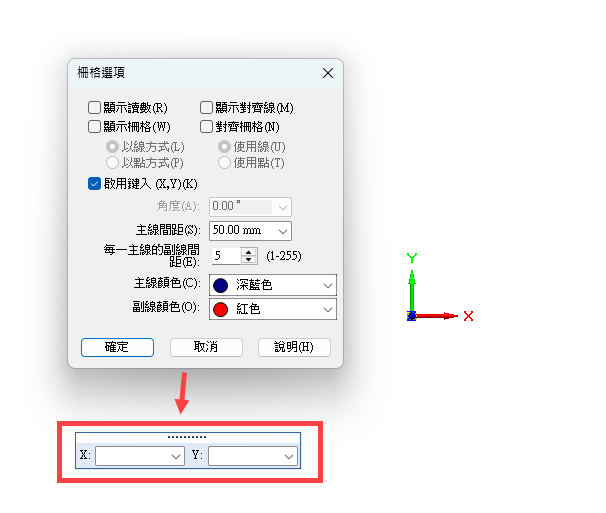Image resolution: width=606 pixels, height=513 pixels.
Task: Enable the 顯示柵格(W) checkbox
Action: (94, 126)
